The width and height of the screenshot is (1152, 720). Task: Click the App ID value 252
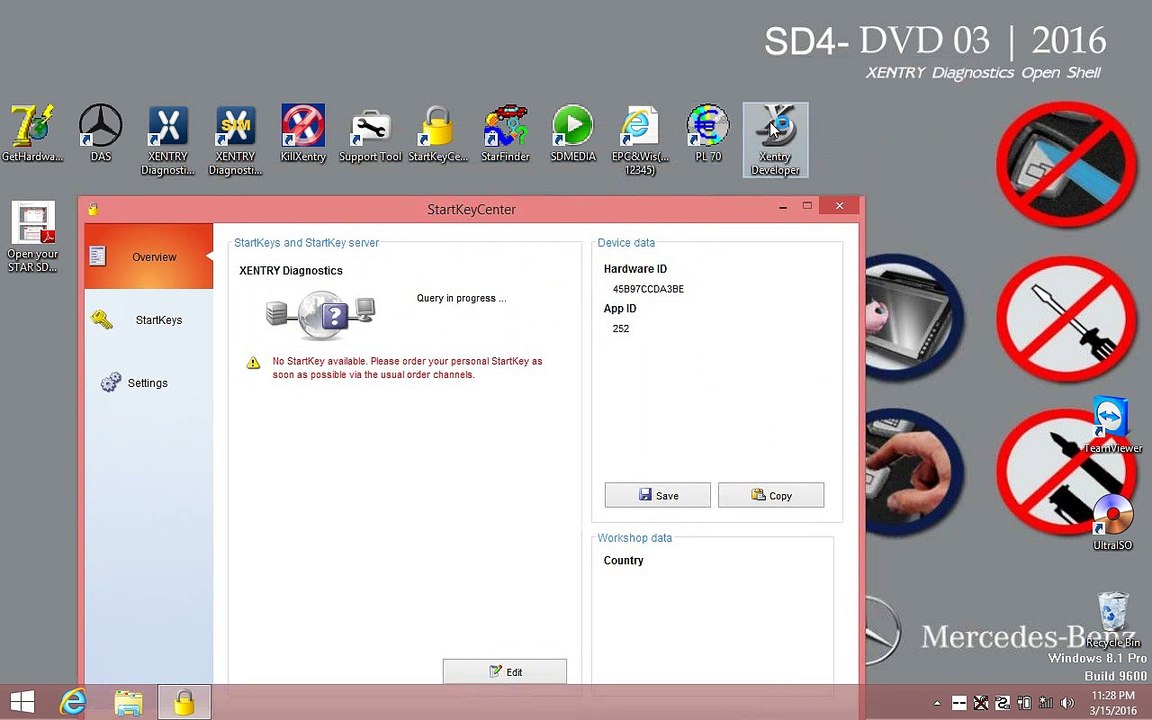coord(621,328)
